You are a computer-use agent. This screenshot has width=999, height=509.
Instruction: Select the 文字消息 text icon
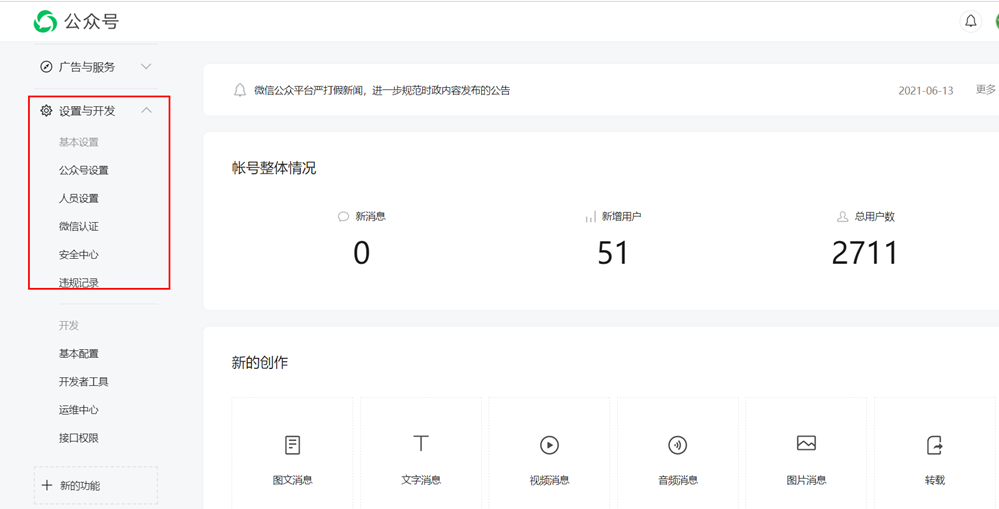pos(421,443)
